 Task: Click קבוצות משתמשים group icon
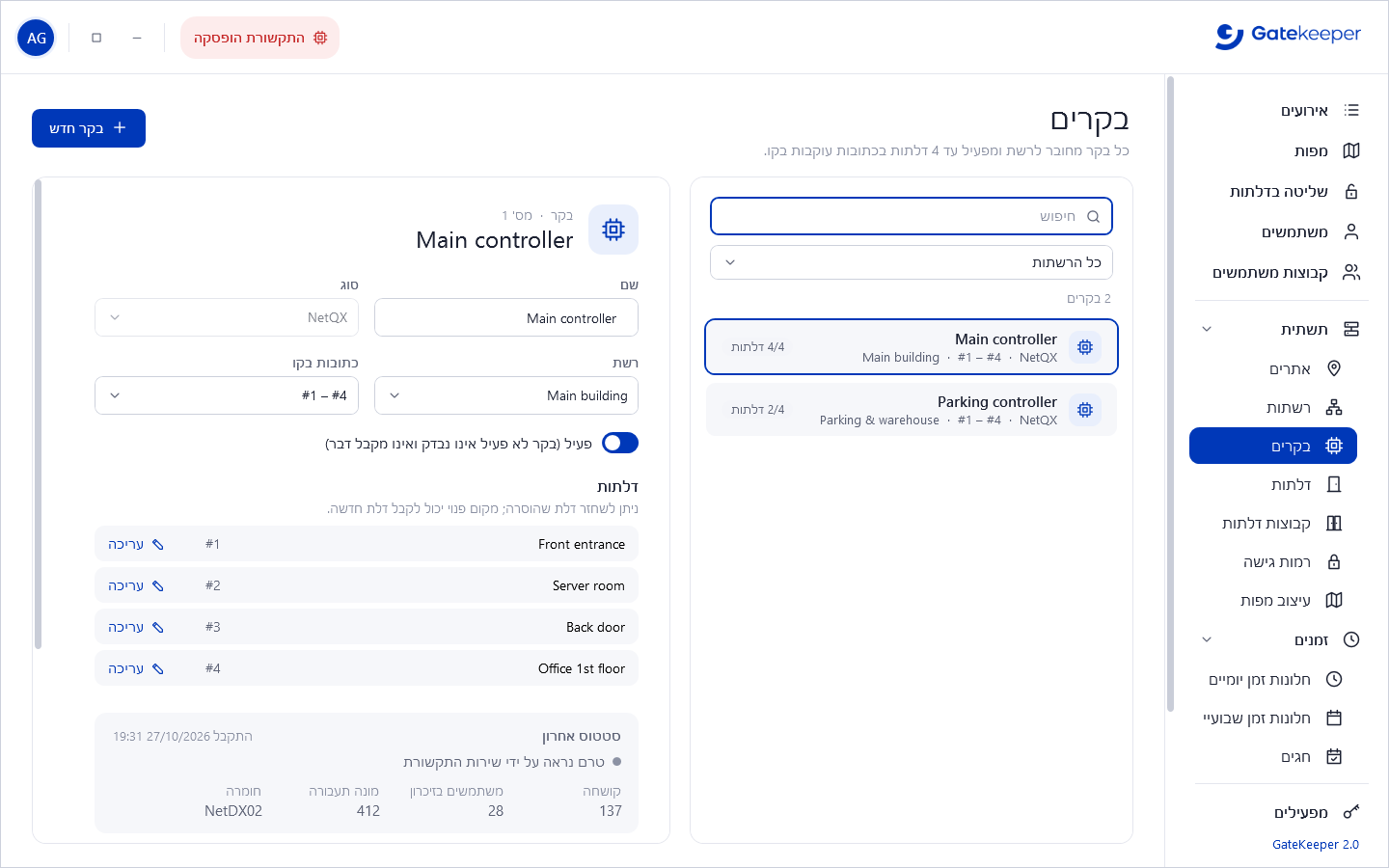[1351, 272]
